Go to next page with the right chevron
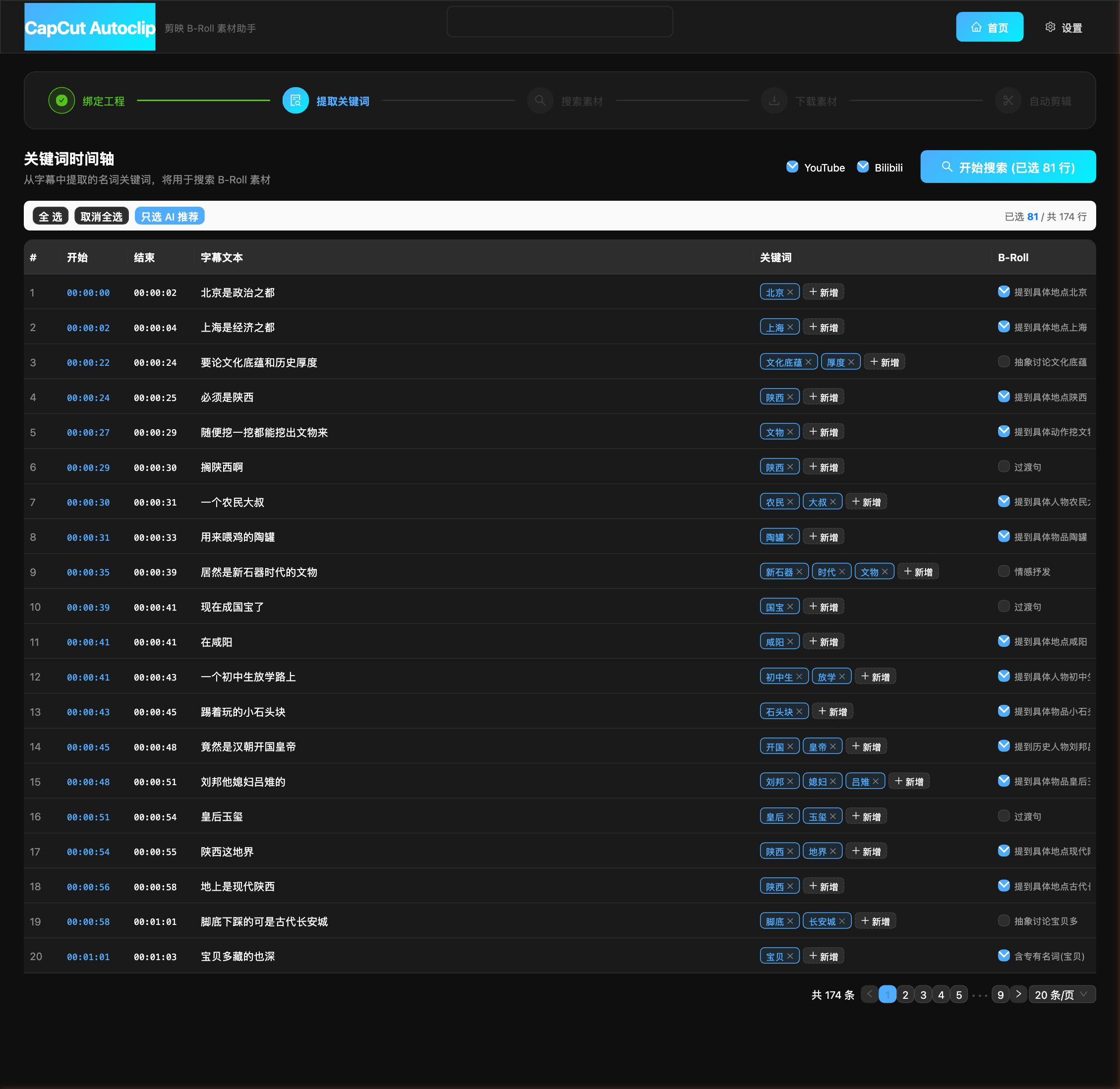The height and width of the screenshot is (1089, 1120). [1018, 994]
